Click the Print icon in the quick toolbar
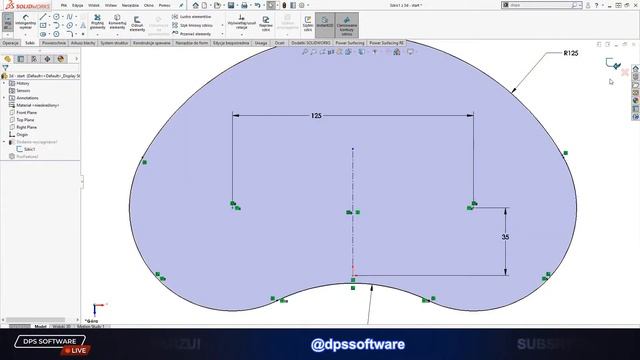This screenshot has width=640, height=360. [244, 5]
